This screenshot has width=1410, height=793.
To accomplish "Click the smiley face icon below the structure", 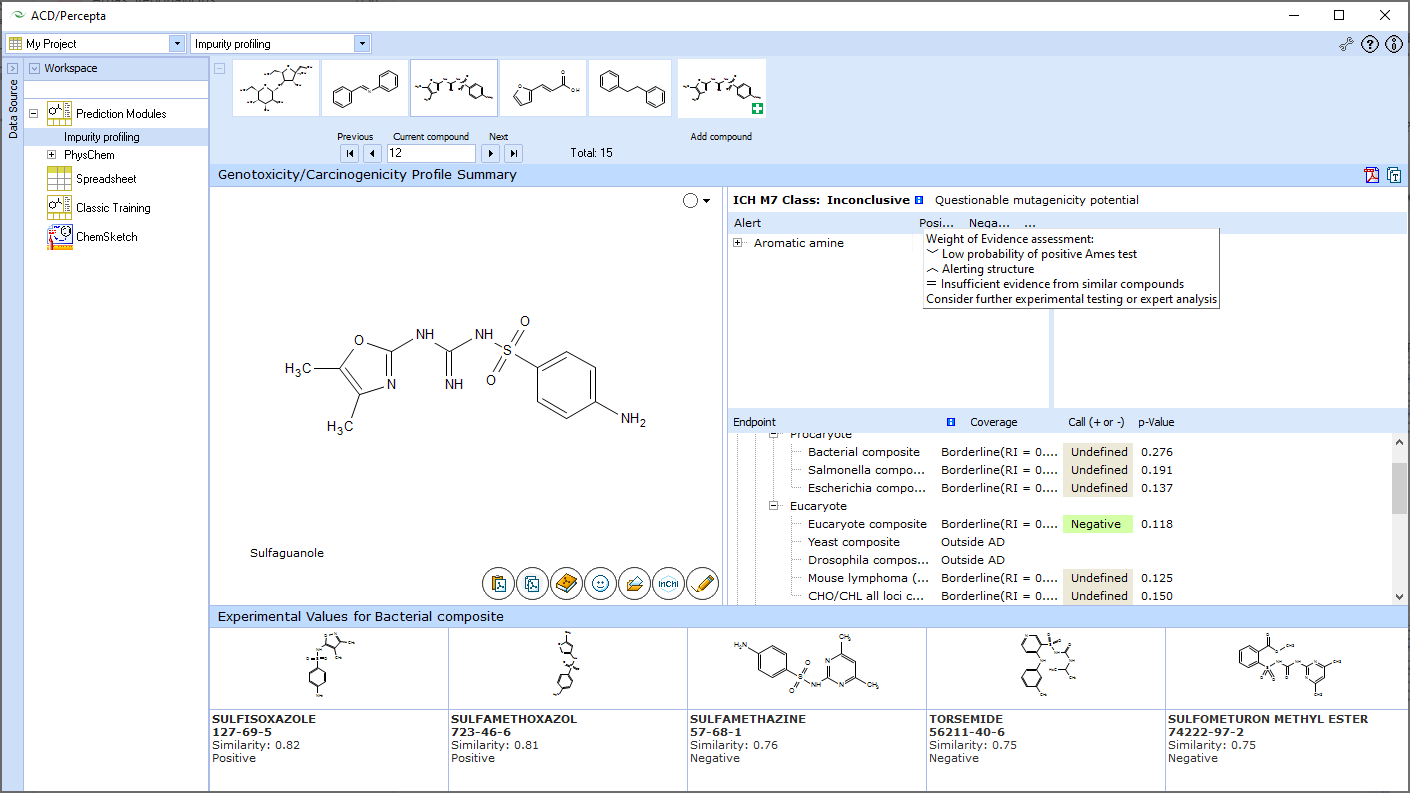I will (x=600, y=583).
